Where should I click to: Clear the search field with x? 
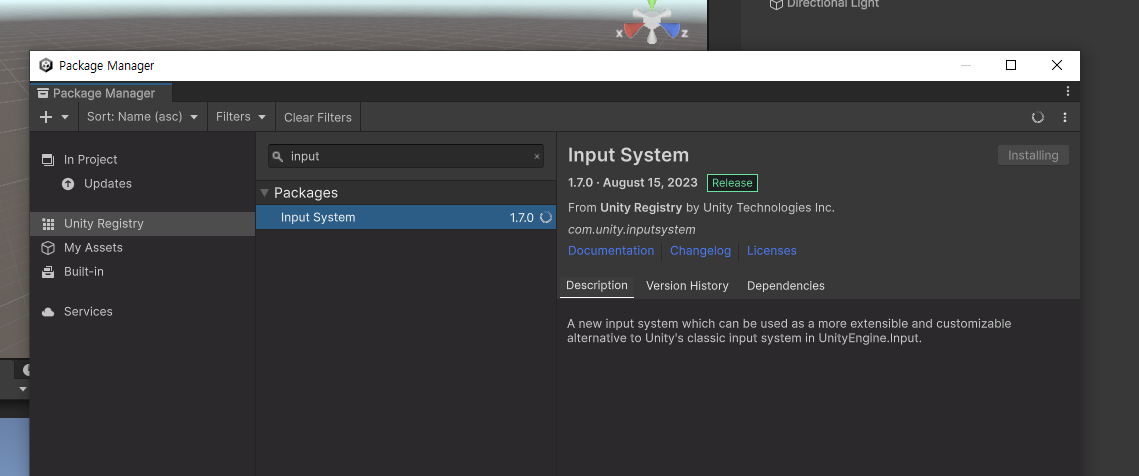tap(537, 156)
